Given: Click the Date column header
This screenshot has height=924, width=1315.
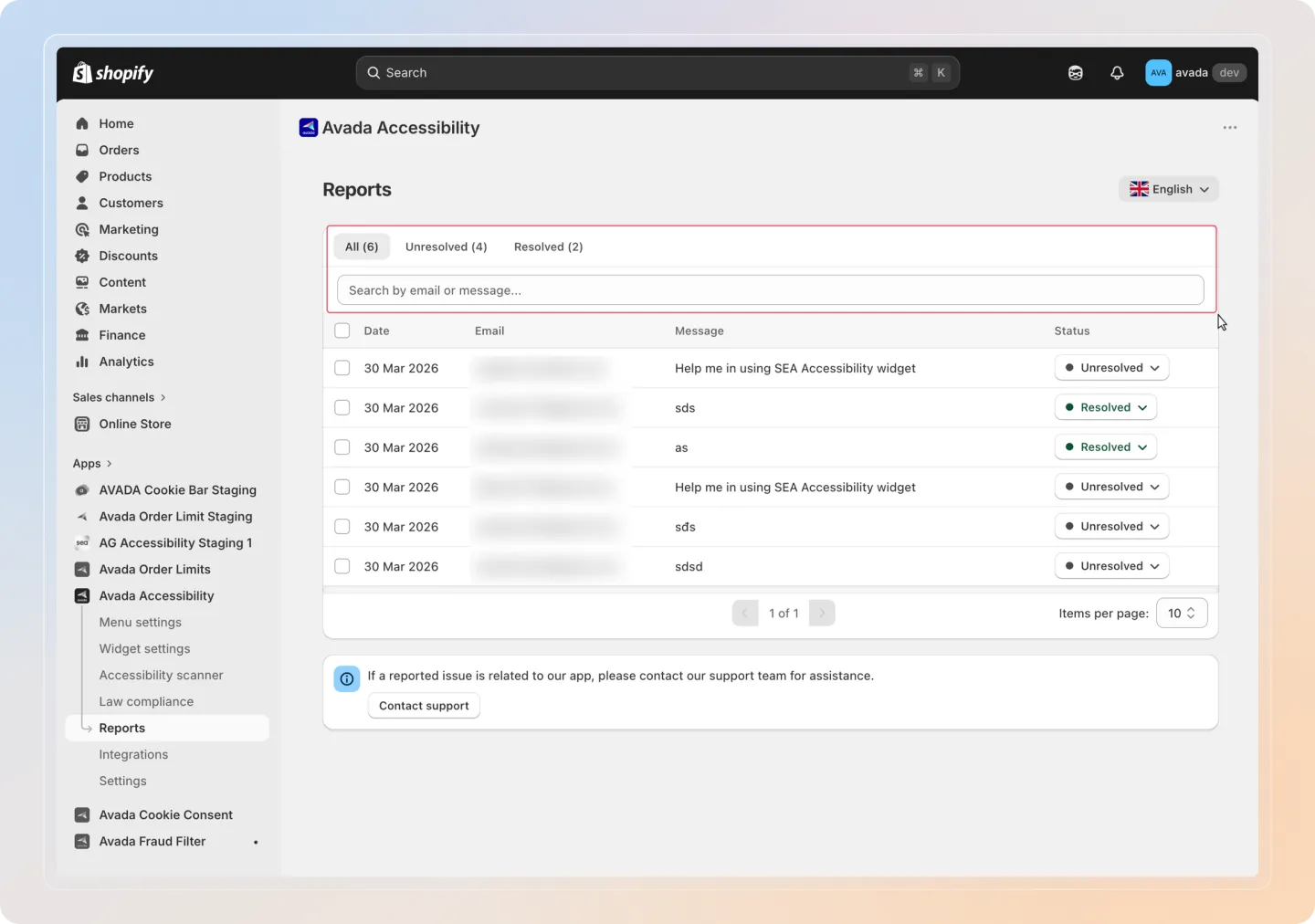Looking at the screenshot, I should coord(376,331).
